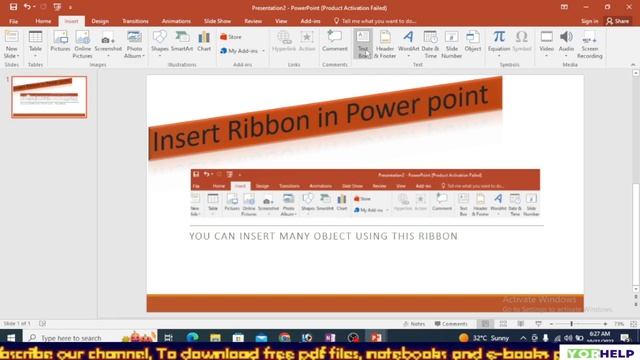Open Microsoft Edge from taskbar

coord(192,338)
